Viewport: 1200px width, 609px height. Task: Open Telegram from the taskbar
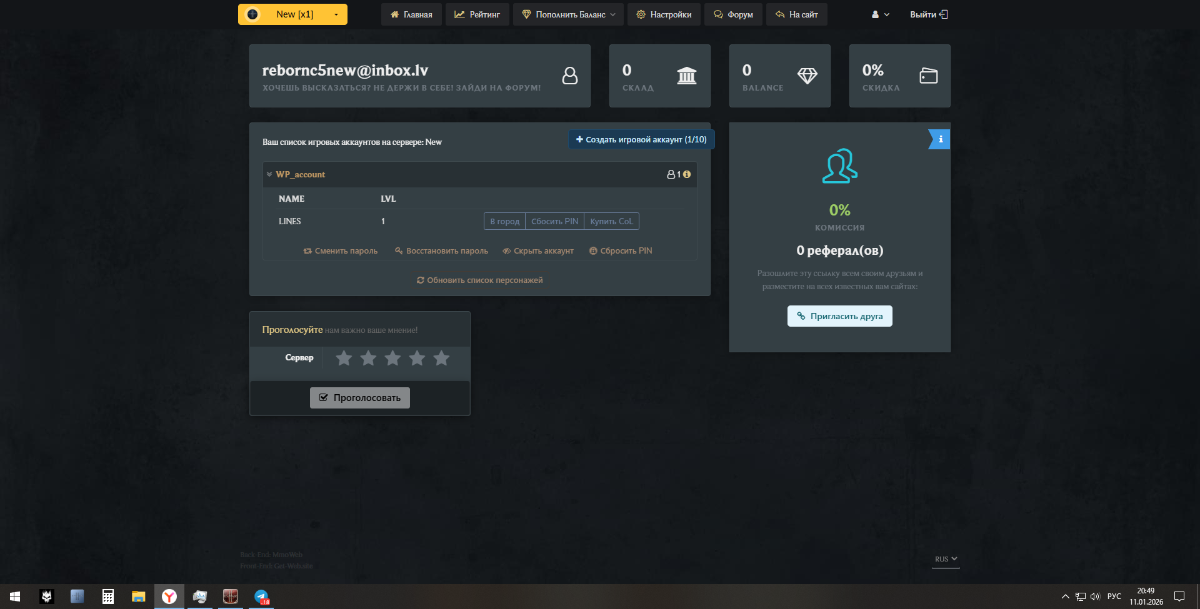[x=262, y=596]
